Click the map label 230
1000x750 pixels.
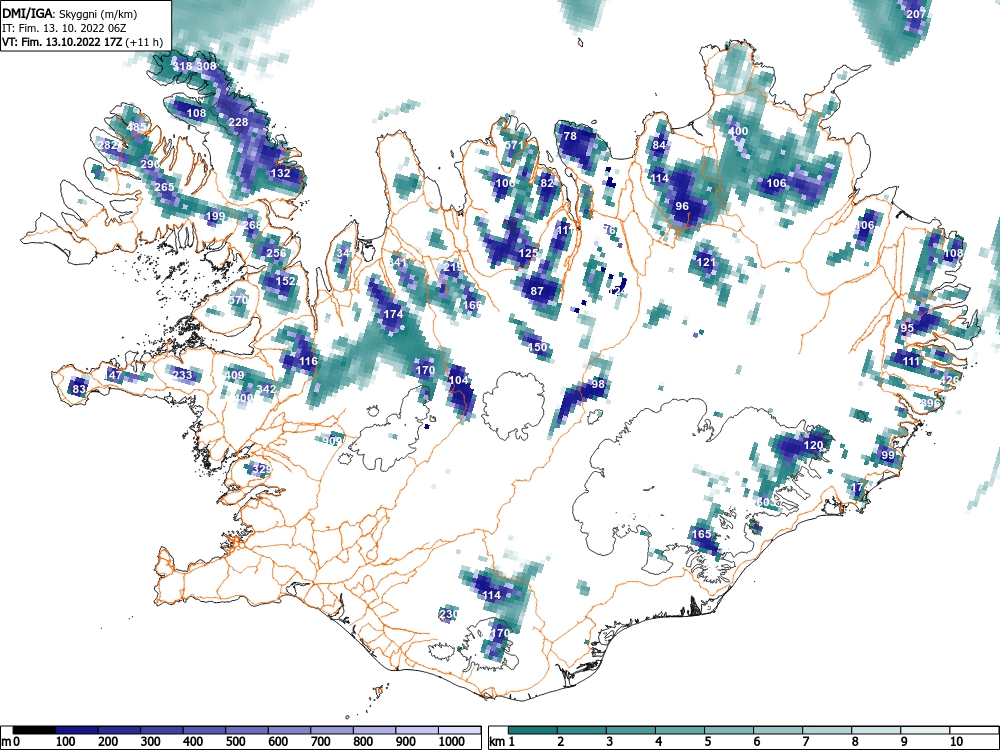pyautogui.click(x=448, y=614)
